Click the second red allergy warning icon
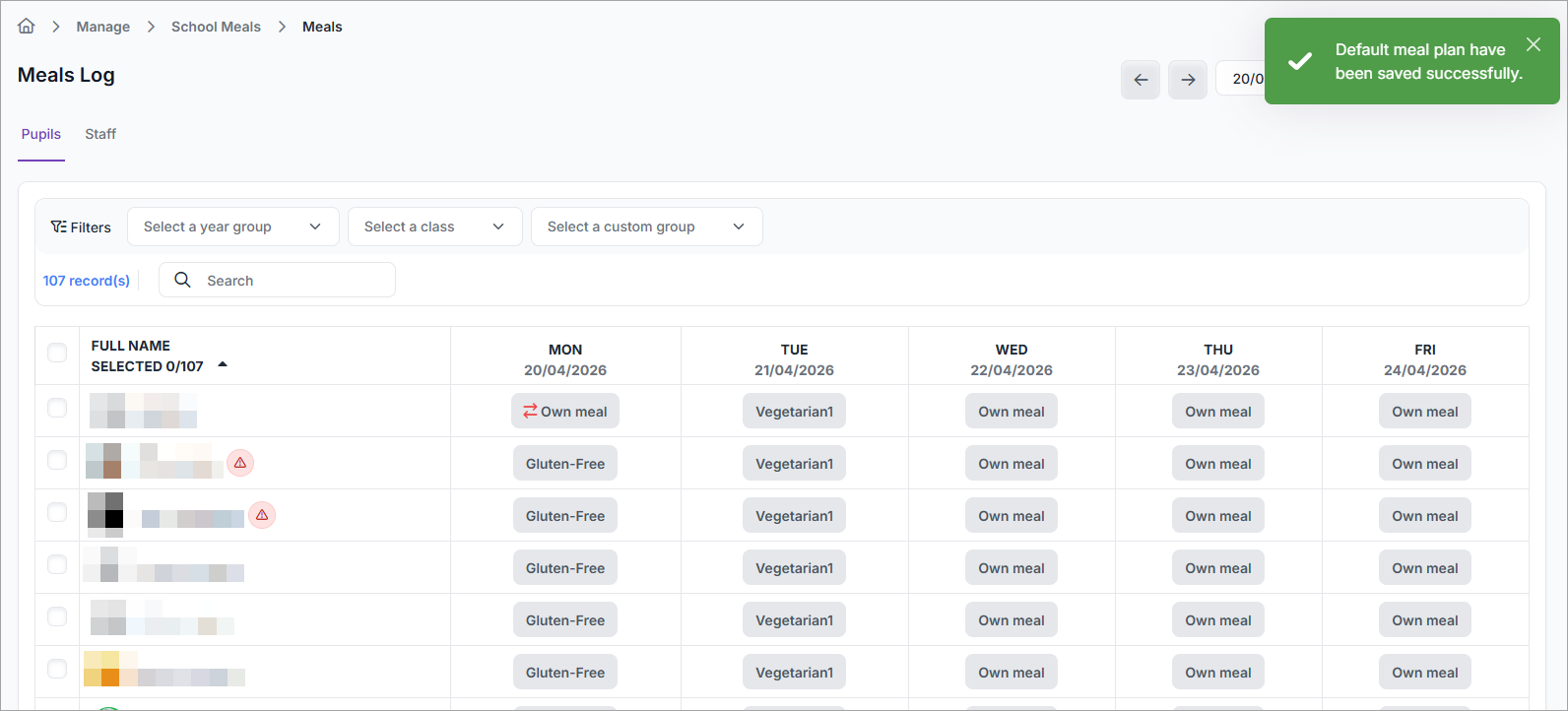This screenshot has height=711, width=1568. [262, 515]
